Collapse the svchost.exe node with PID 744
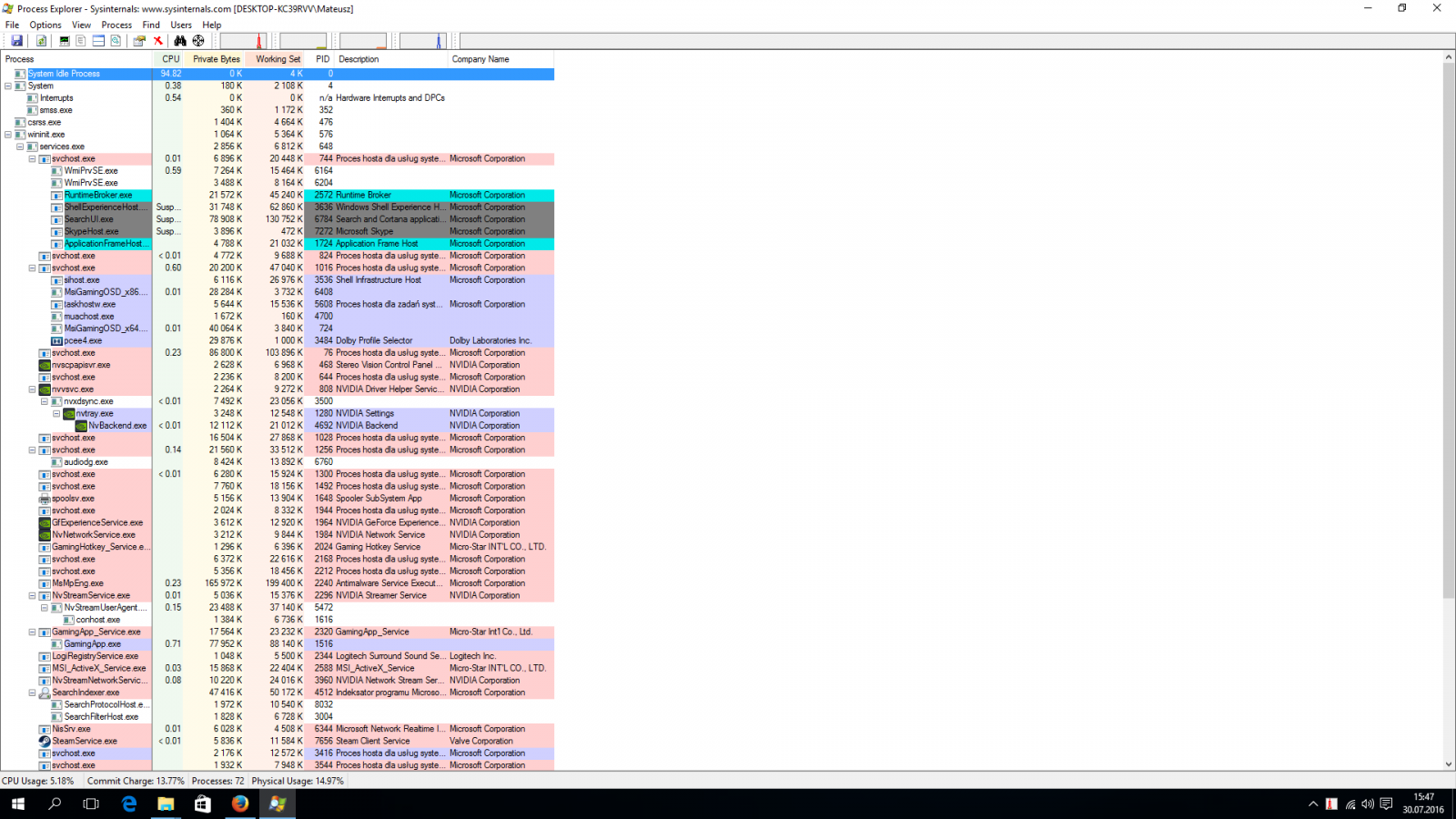1456x819 pixels. (x=32, y=158)
